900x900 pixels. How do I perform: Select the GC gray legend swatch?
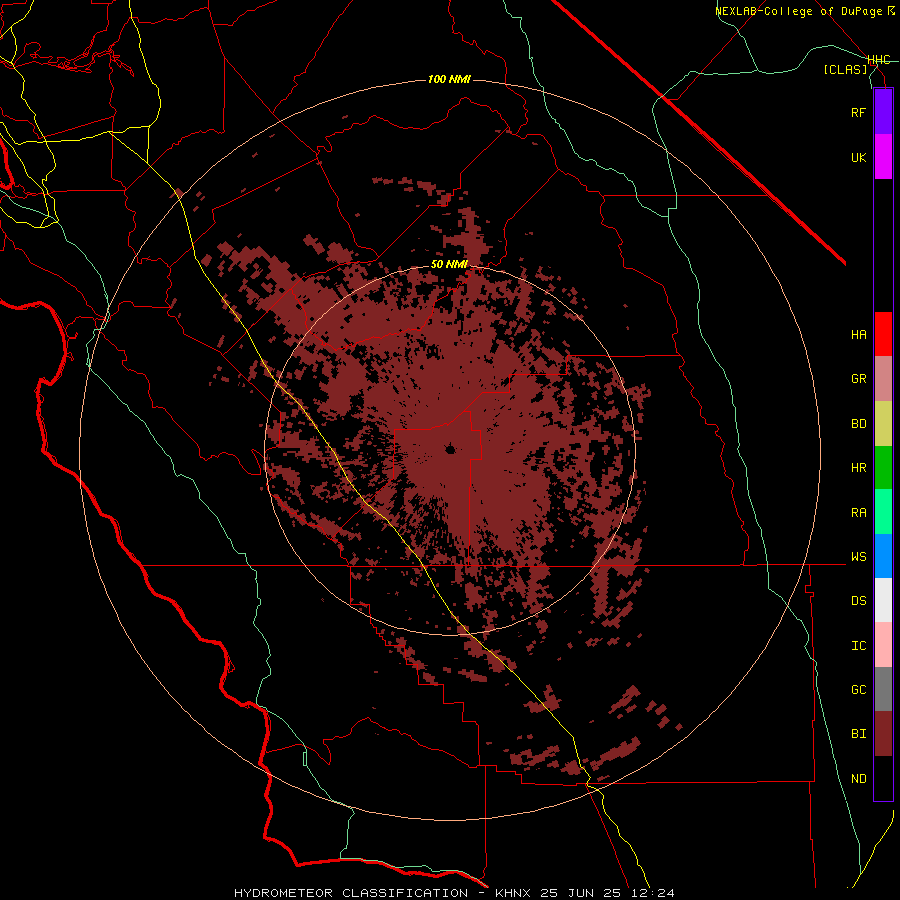(x=883, y=689)
